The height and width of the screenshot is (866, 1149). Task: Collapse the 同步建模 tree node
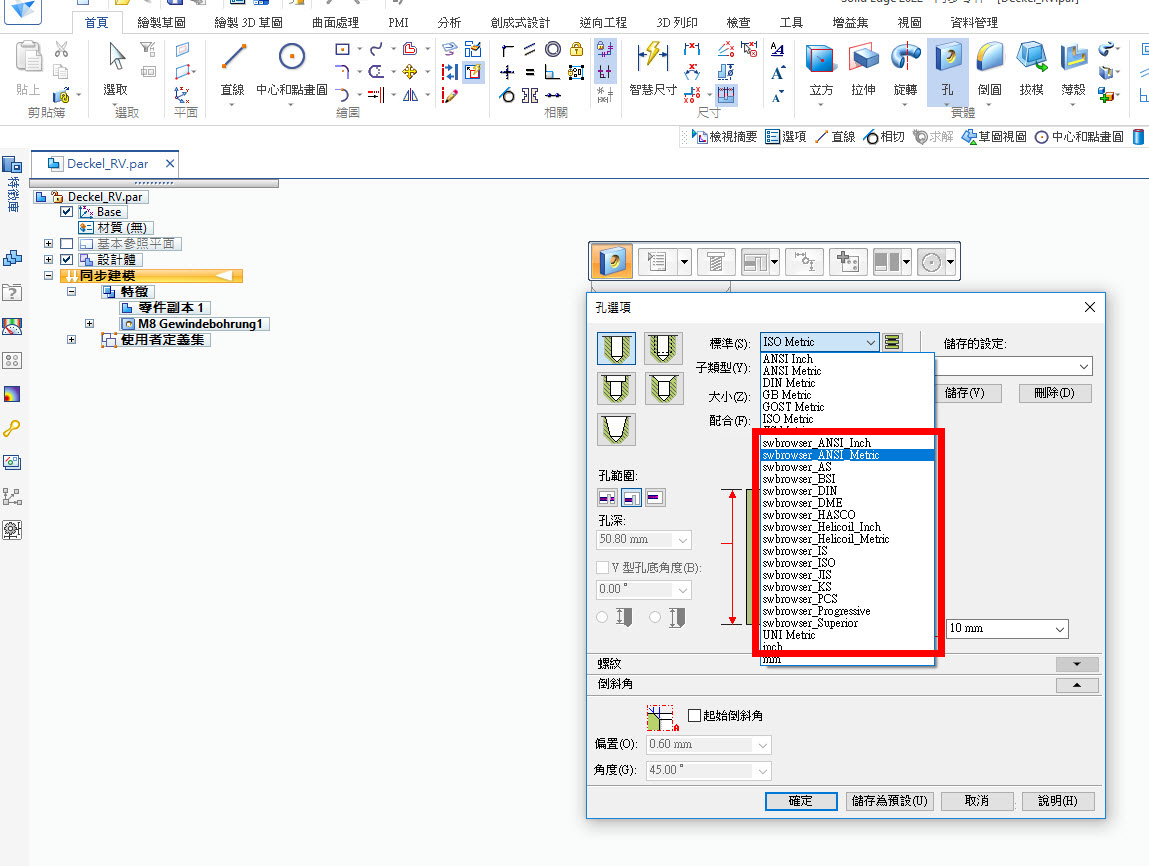coord(48,276)
